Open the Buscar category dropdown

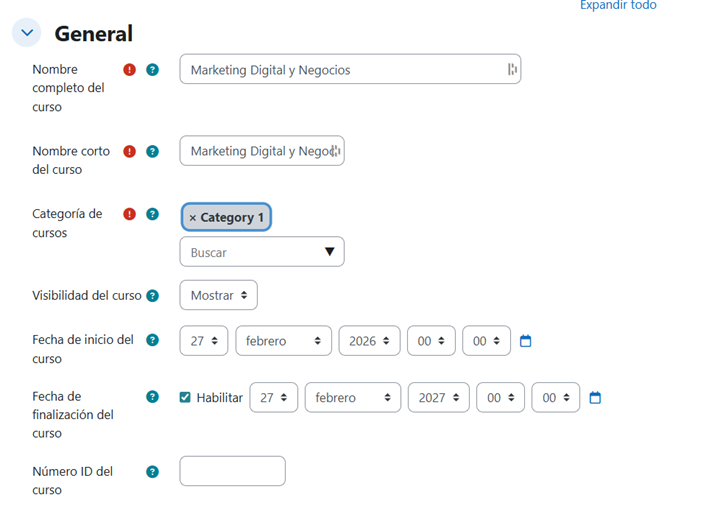[x=262, y=252]
